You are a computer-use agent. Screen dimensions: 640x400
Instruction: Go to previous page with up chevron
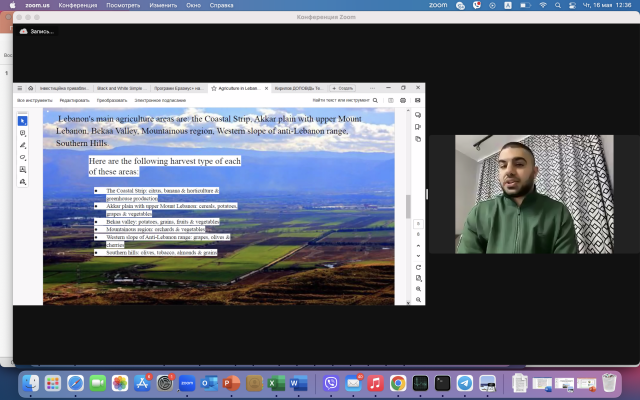point(418,246)
